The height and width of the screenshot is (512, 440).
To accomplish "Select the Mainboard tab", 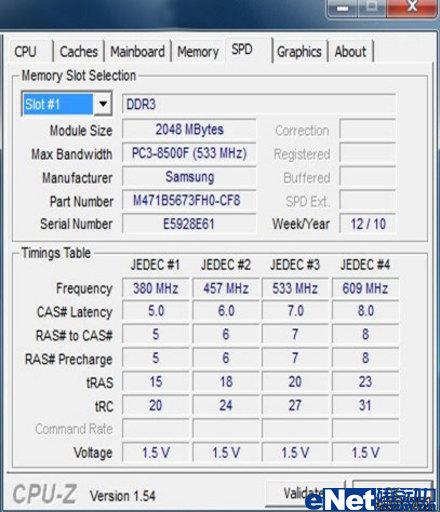I will click(x=138, y=52).
